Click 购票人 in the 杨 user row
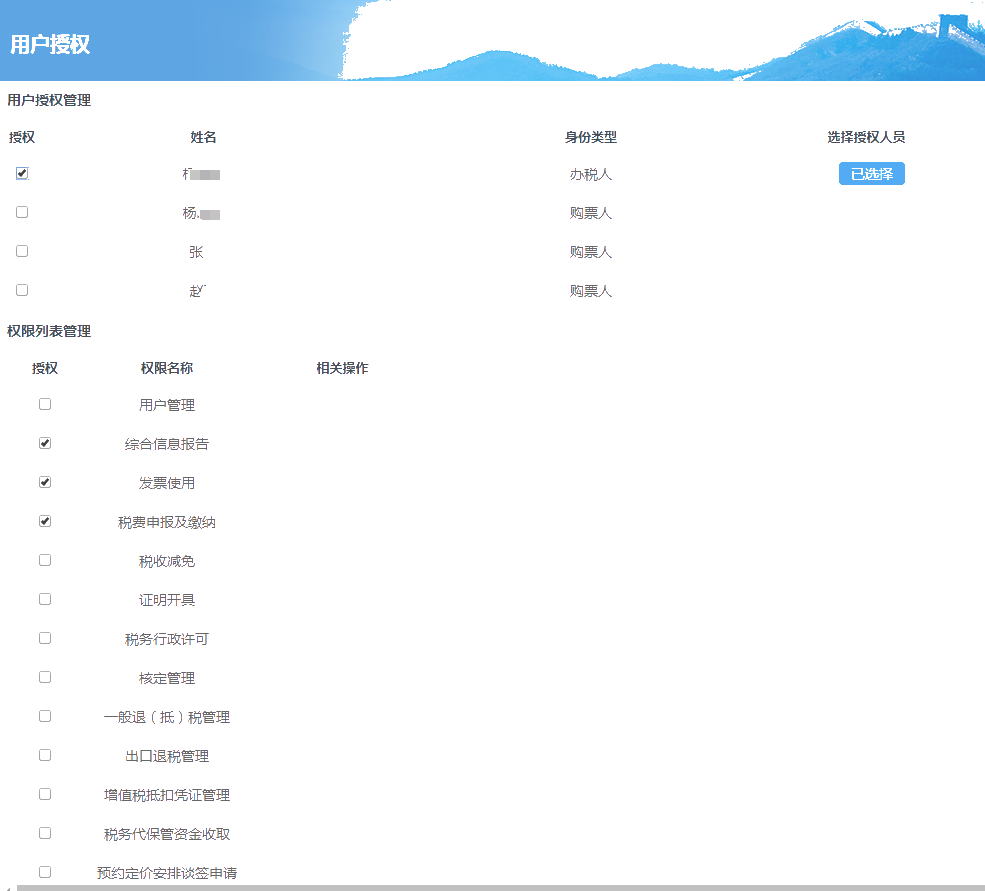The image size is (985, 891). click(590, 214)
